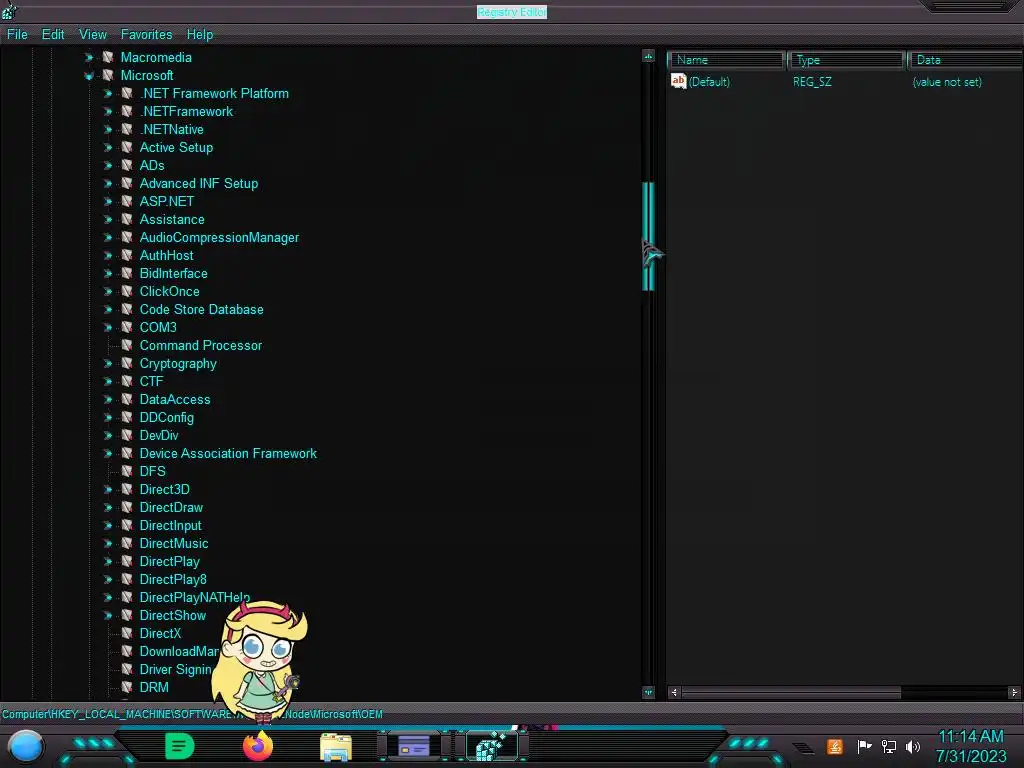Click the folder icon beside DirectMusic

click(x=127, y=543)
